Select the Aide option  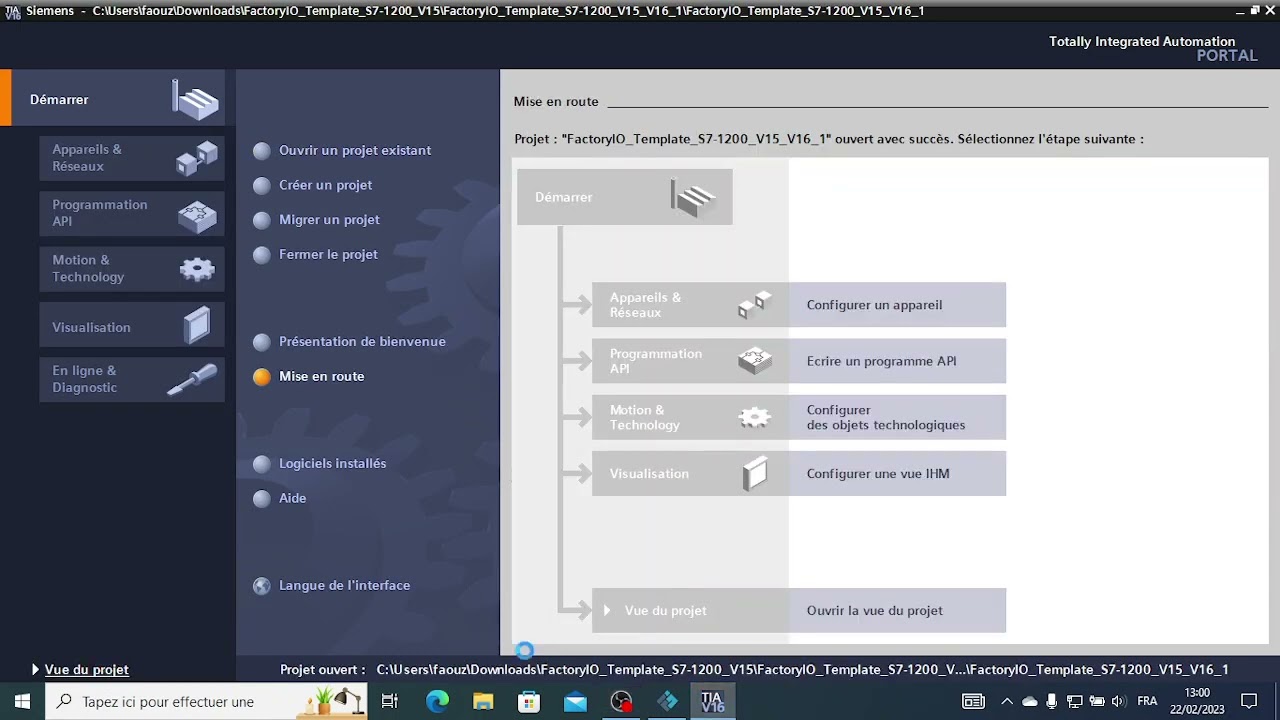279,498
